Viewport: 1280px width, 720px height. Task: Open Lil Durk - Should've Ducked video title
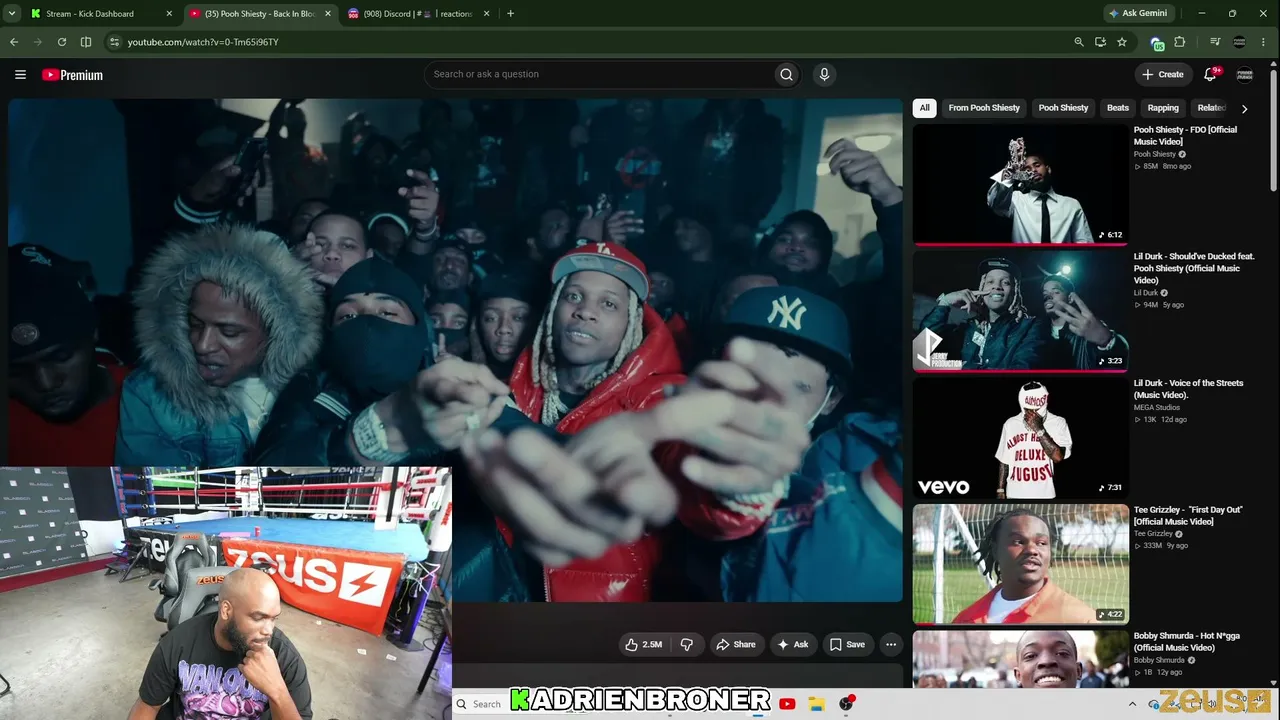(x=1194, y=268)
